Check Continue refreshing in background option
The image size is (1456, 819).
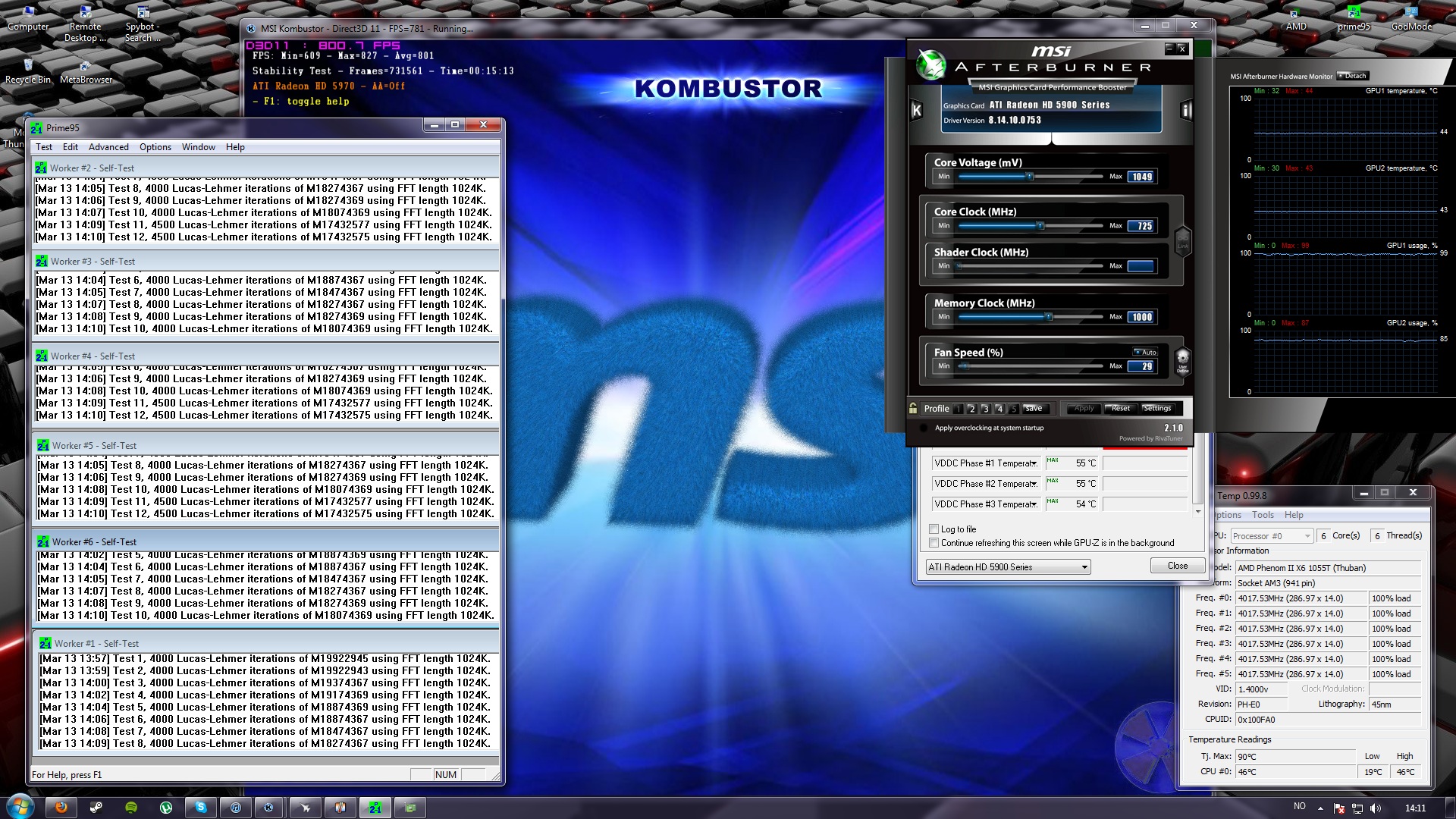click(934, 543)
